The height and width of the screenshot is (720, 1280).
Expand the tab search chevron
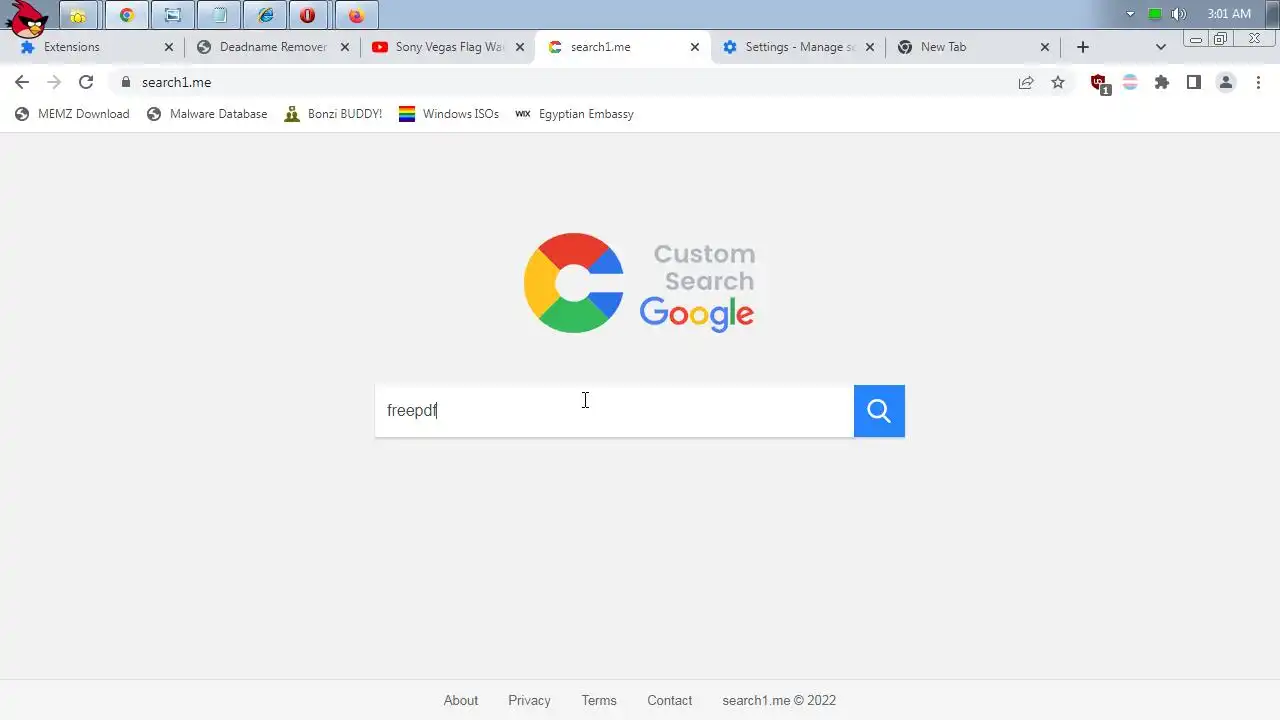1161,47
